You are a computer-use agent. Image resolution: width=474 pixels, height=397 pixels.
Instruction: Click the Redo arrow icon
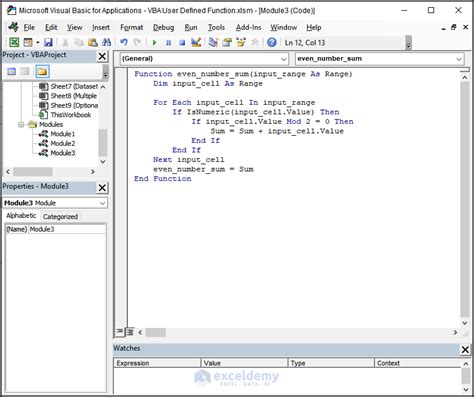pyautogui.click(x=137, y=42)
